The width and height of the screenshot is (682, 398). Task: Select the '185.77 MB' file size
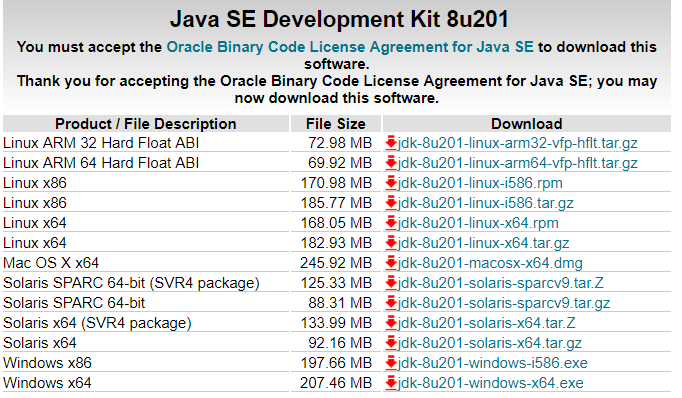[x=336, y=203]
